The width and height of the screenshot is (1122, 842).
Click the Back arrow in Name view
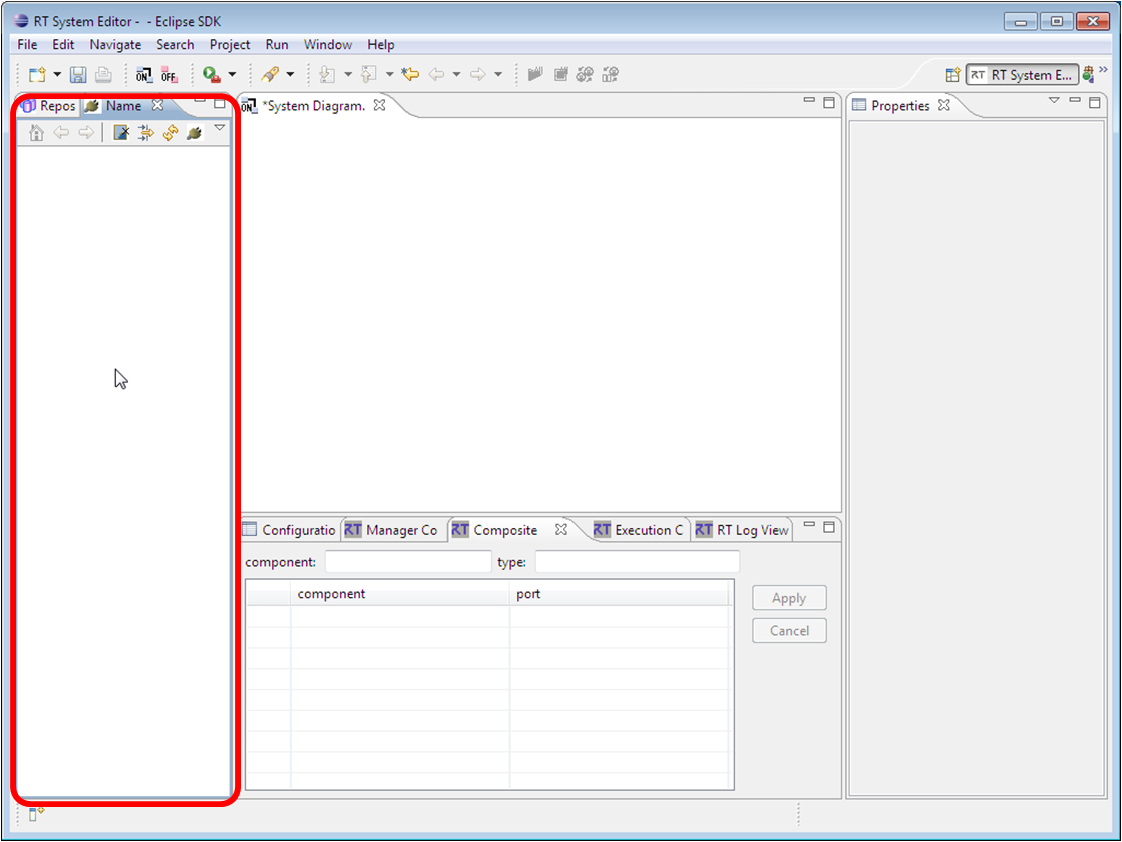(62, 132)
